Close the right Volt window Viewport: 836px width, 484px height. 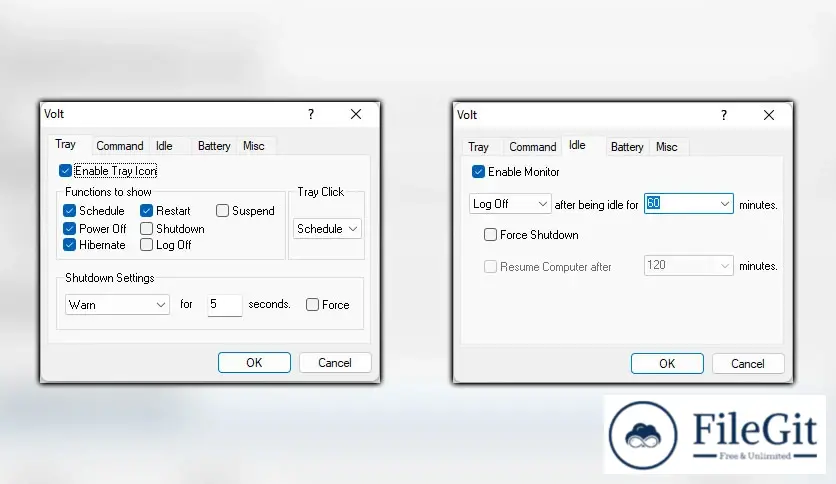[x=768, y=115]
